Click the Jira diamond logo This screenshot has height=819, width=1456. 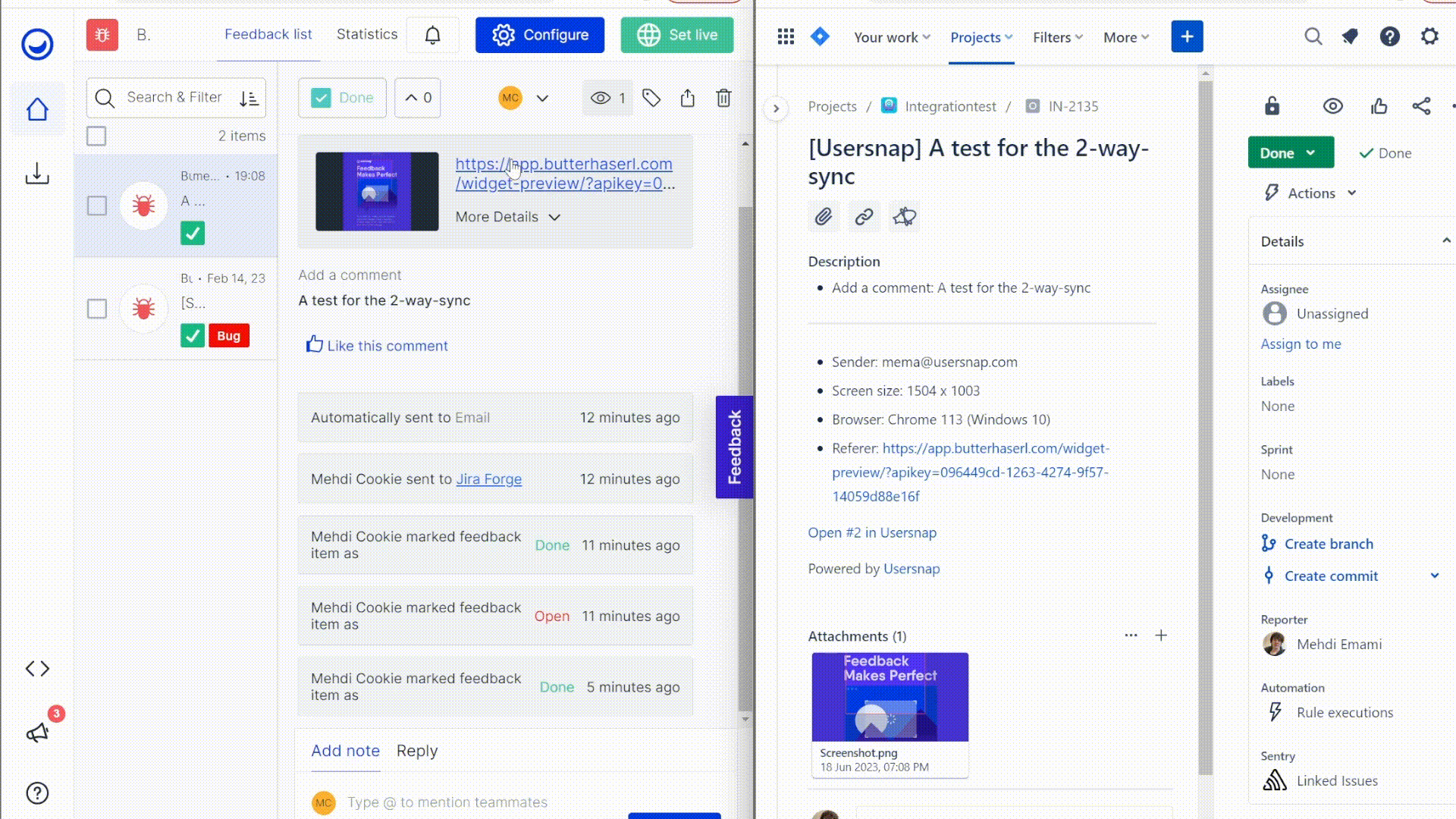point(820,36)
